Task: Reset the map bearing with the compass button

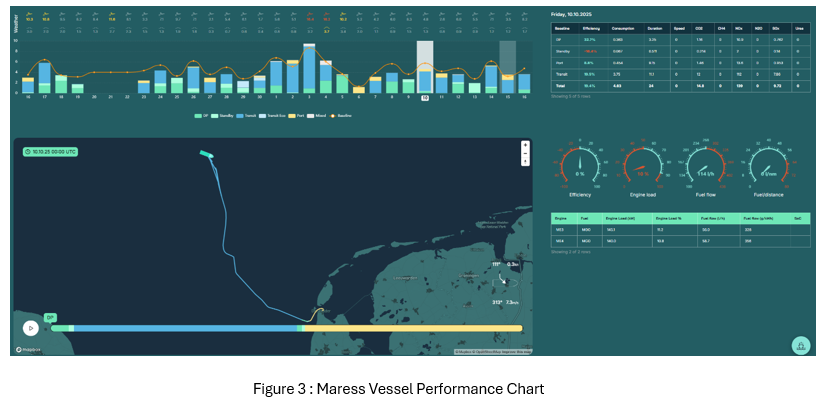Action: coord(526,160)
